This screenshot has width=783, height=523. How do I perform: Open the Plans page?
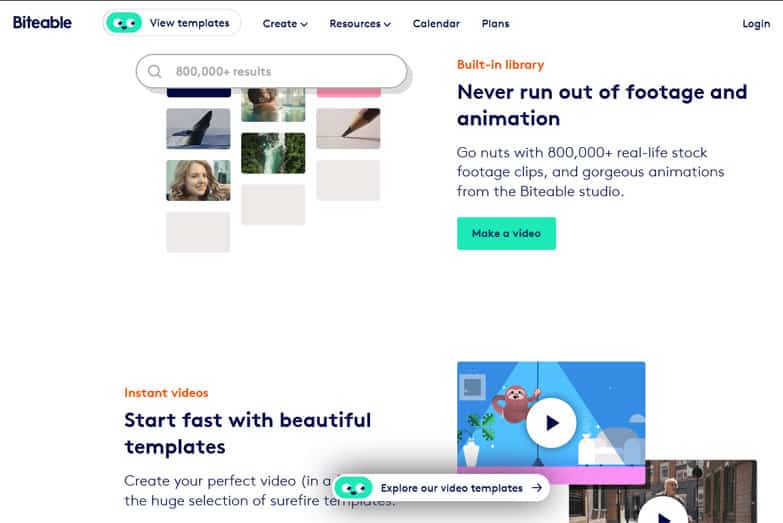(495, 23)
